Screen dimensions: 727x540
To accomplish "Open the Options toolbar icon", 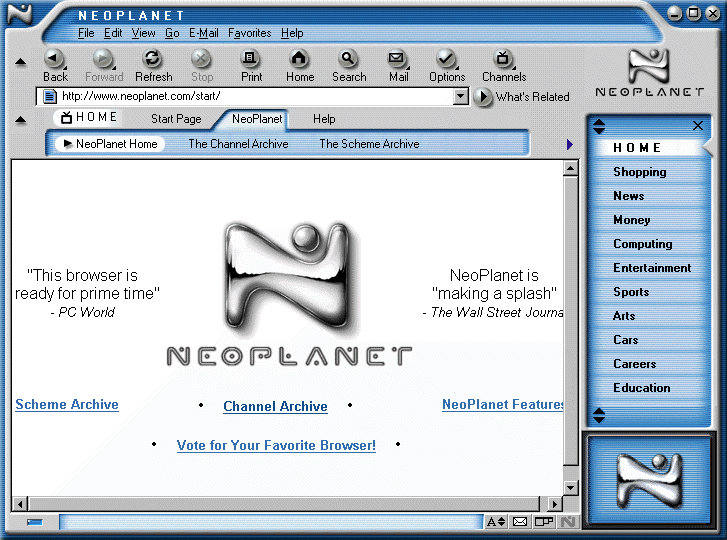I will [446, 59].
